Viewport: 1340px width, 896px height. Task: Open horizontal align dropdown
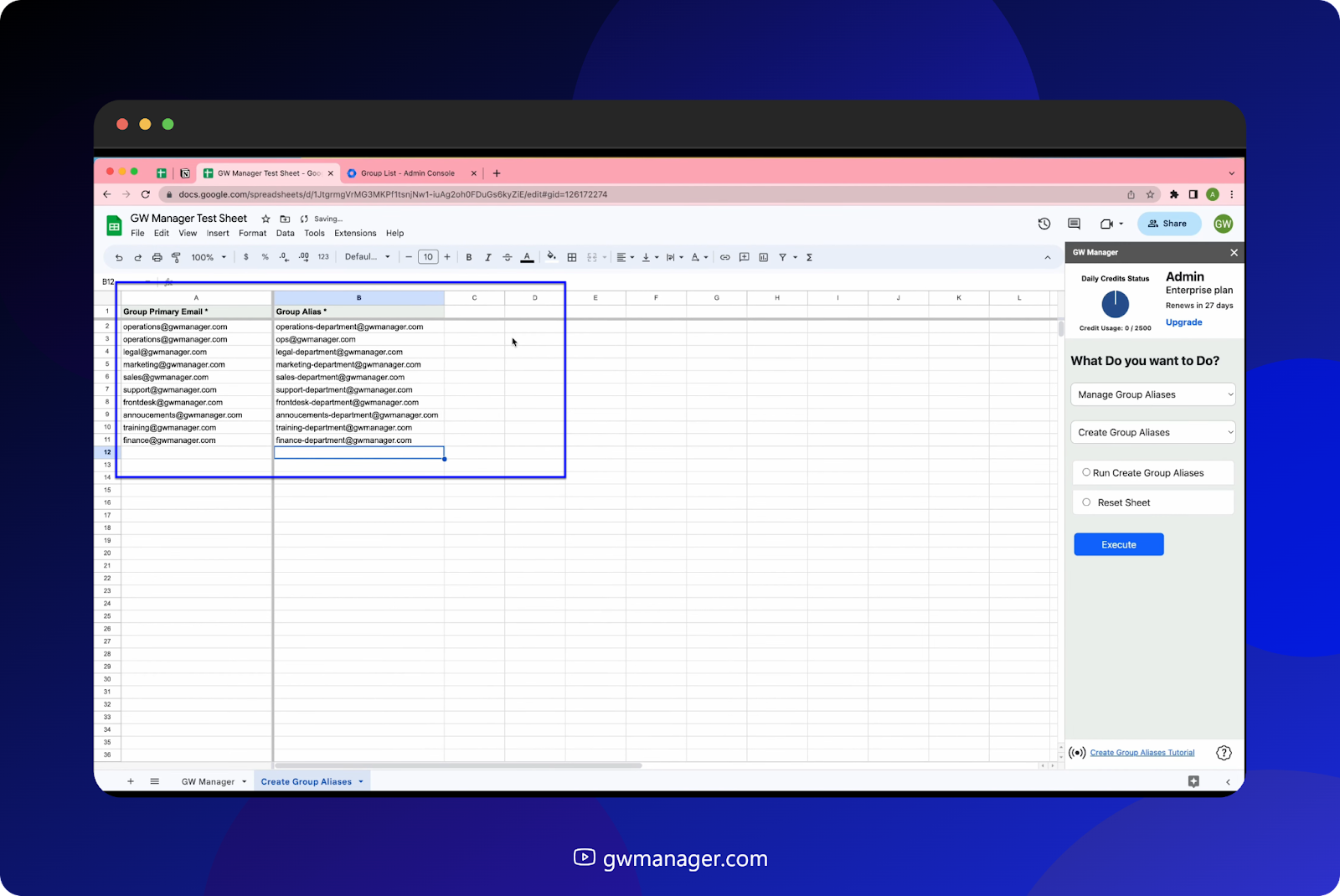[x=626, y=257]
